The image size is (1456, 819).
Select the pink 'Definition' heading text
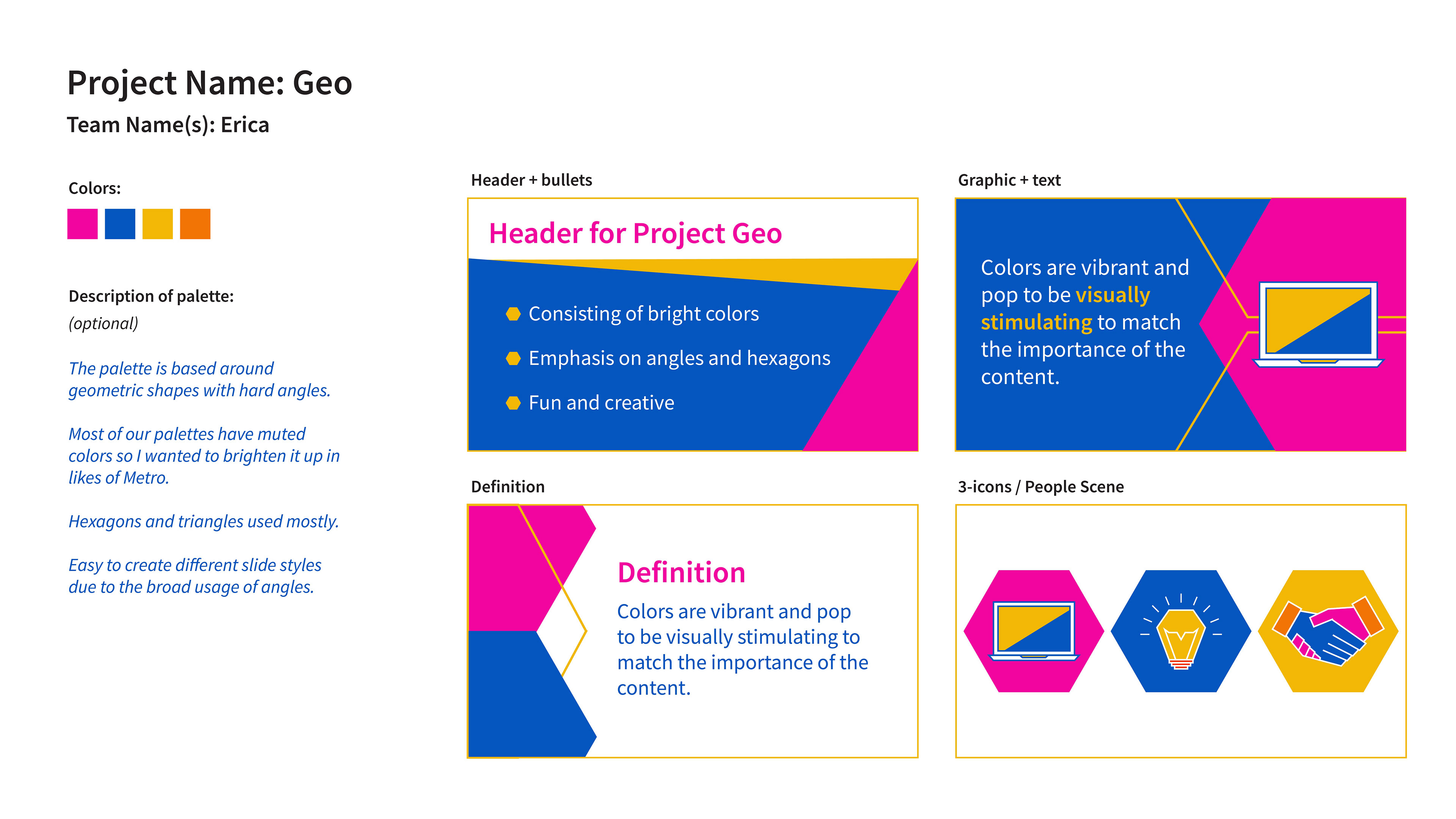click(681, 573)
